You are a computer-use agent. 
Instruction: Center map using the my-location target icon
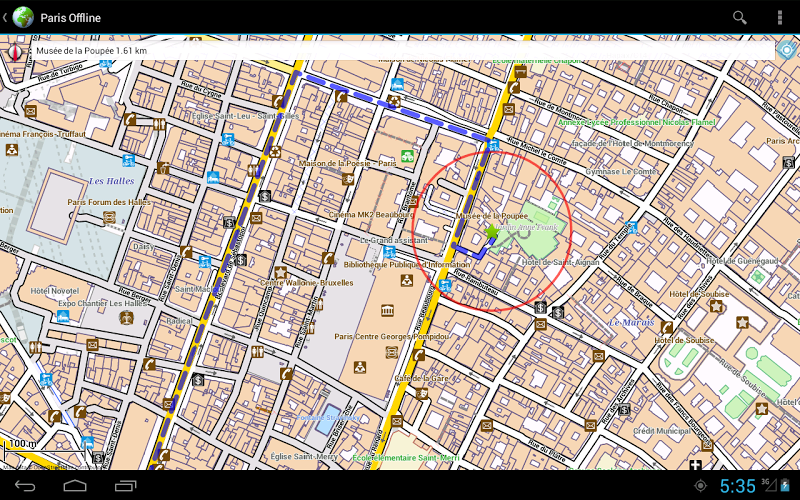pos(788,50)
